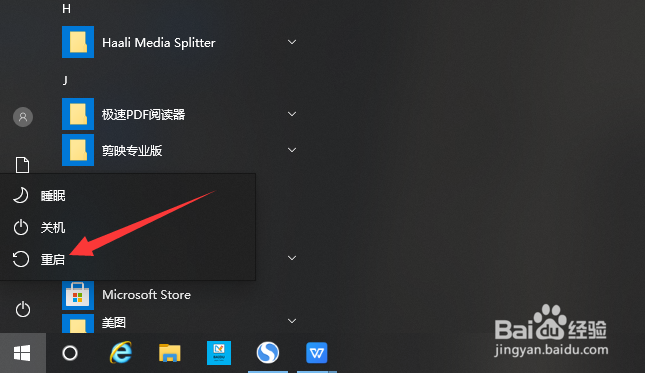The height and width of the screenshot is (373, 645).
Task: Open the 美图 entry in app list
Action: click(x=114, y=322)
